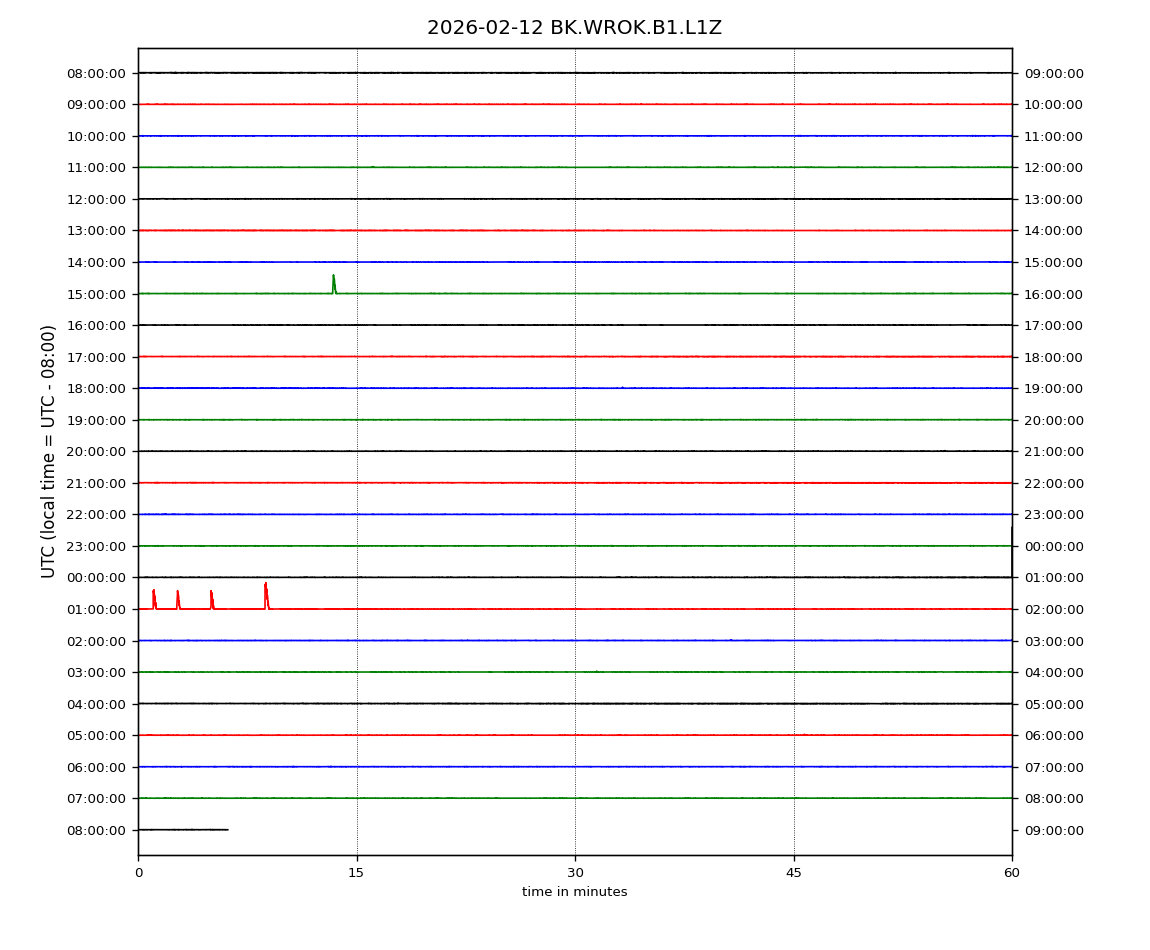1150x950 pixels.
Task: Select the 12:00:00 label on the left axis
Action: point(96,199)
